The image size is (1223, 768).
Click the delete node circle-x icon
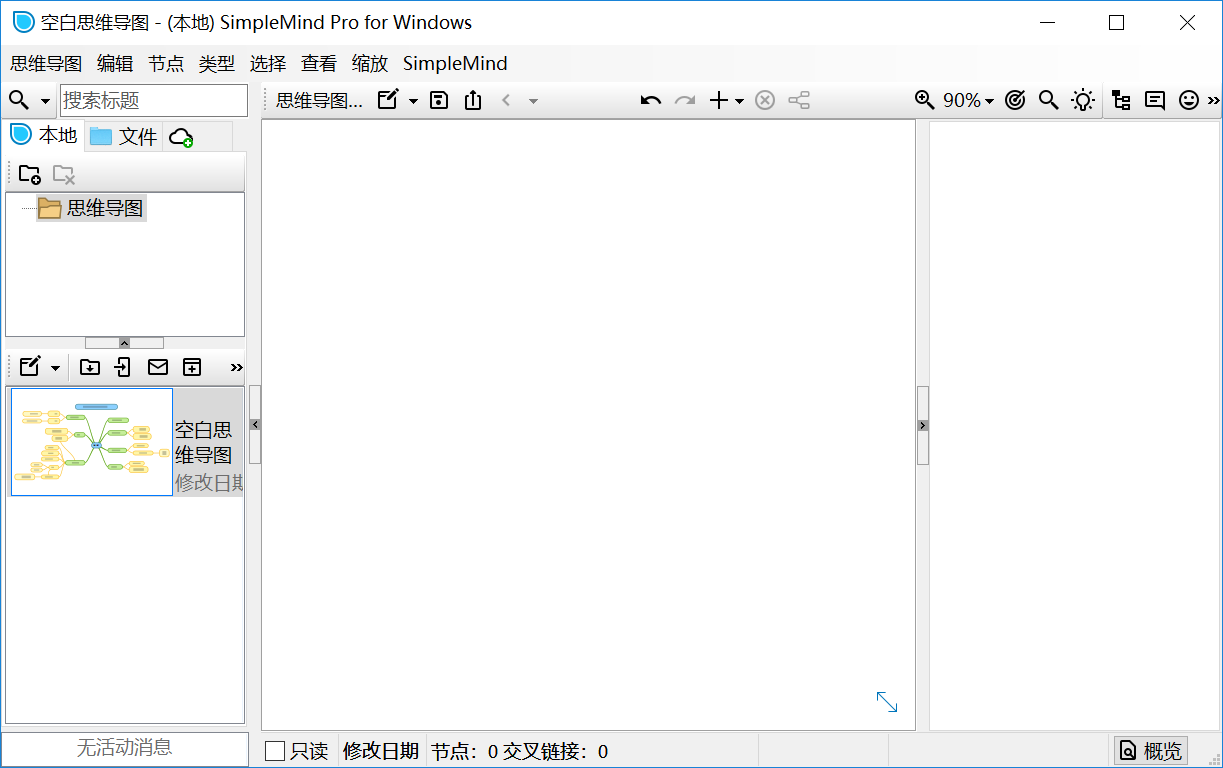click(765, 100)
